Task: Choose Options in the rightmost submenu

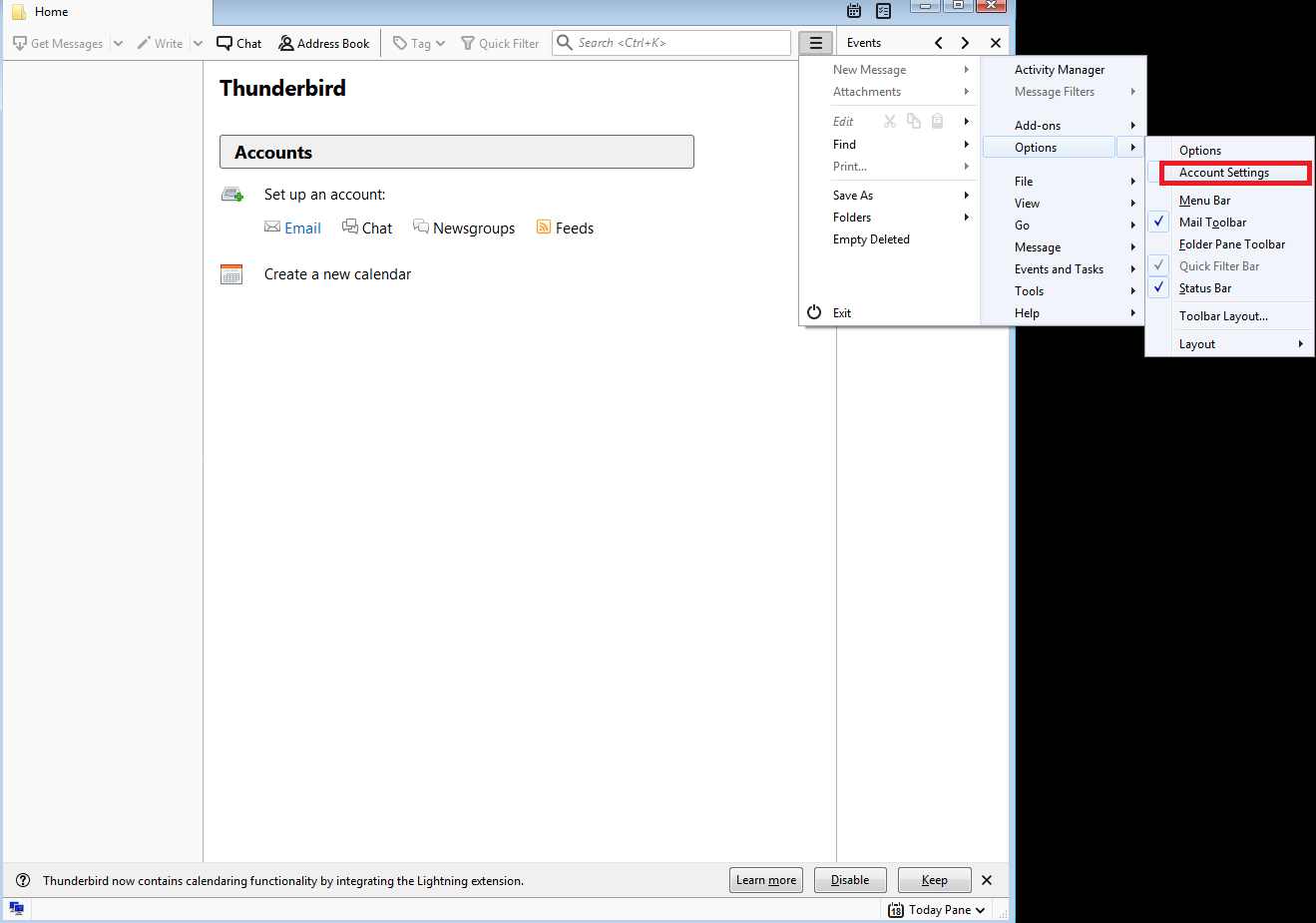Action: [x=1200, y=151]
